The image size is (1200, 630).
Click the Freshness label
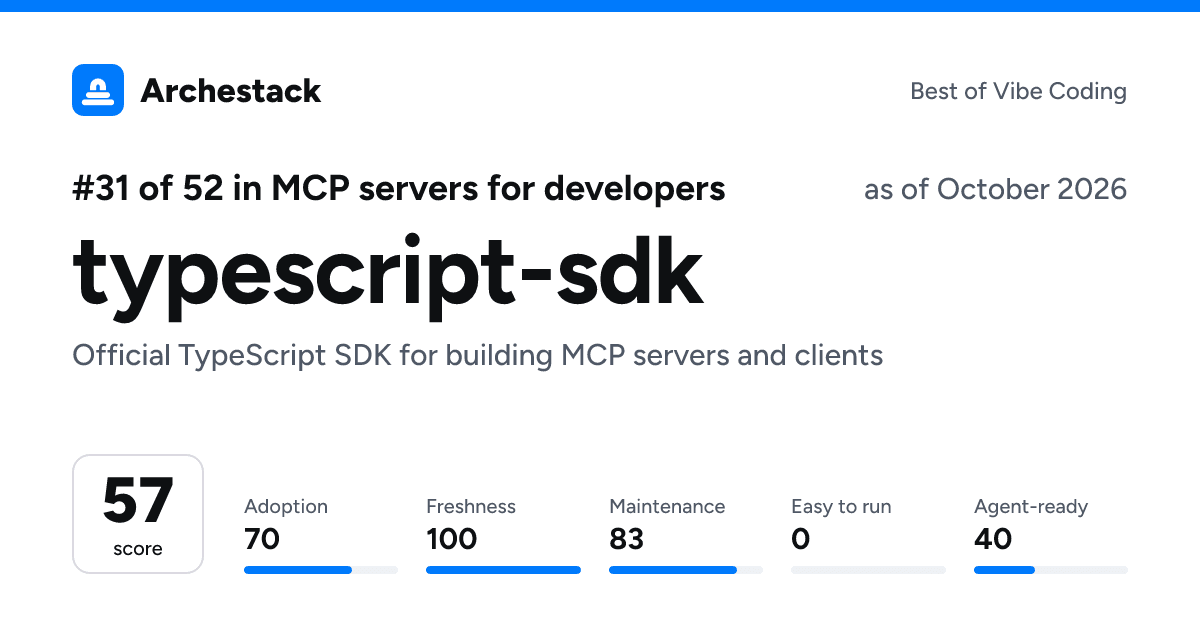471,507
